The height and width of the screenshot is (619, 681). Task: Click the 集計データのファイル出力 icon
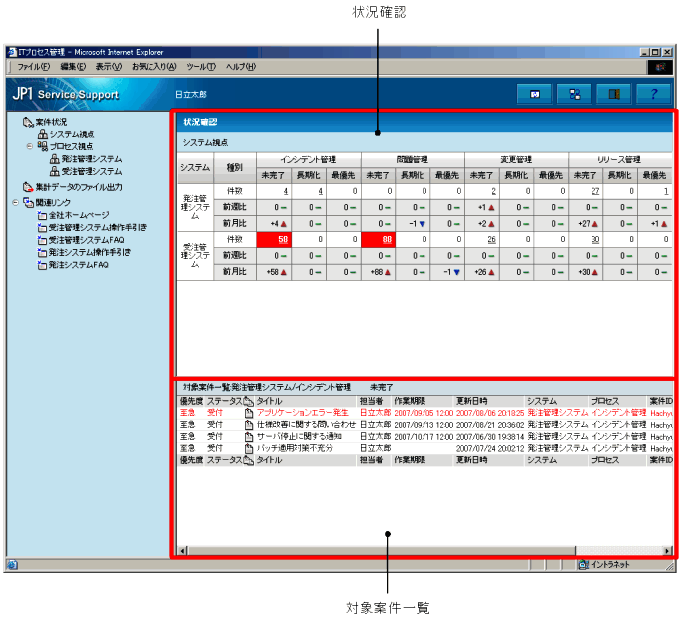pyautogui.click(x=28, y=187)
